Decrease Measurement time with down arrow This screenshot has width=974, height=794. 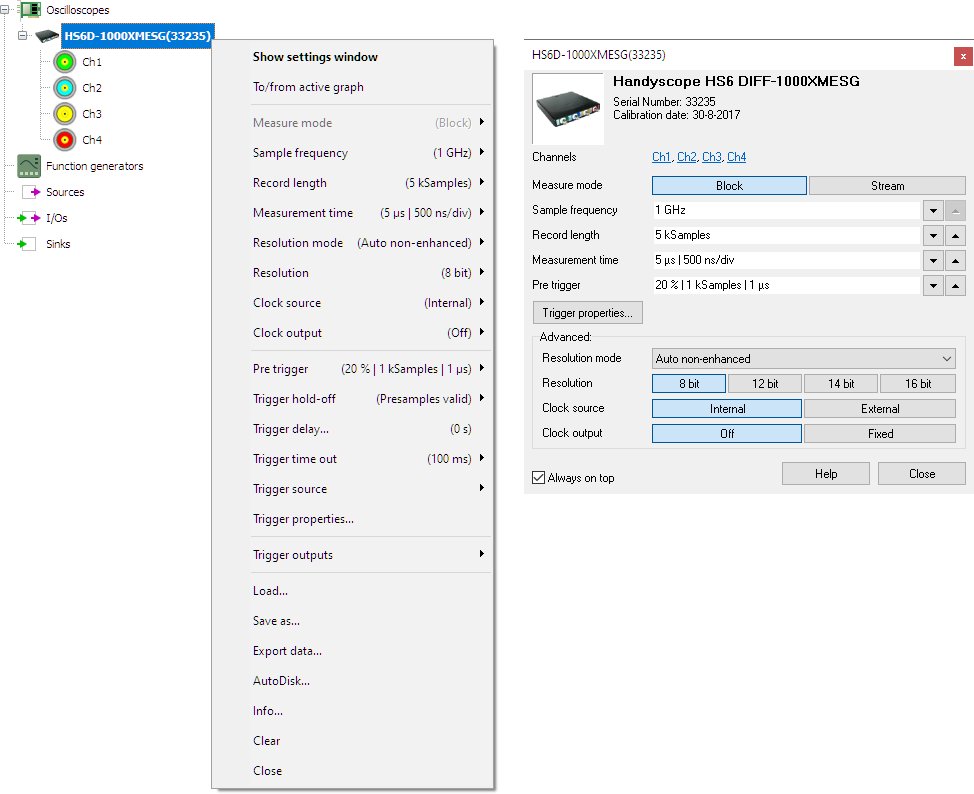pyautogui.click(x=933, y=260)
